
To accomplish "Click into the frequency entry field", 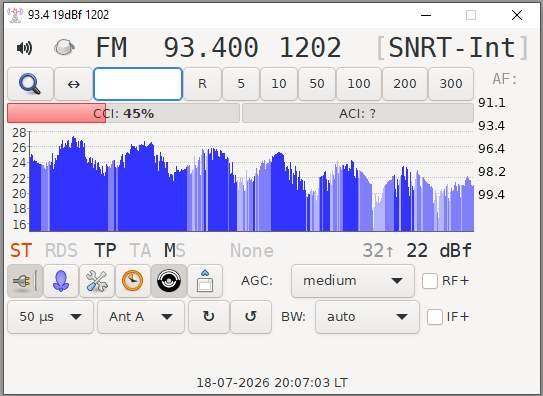I will click(x=138, y=84).
